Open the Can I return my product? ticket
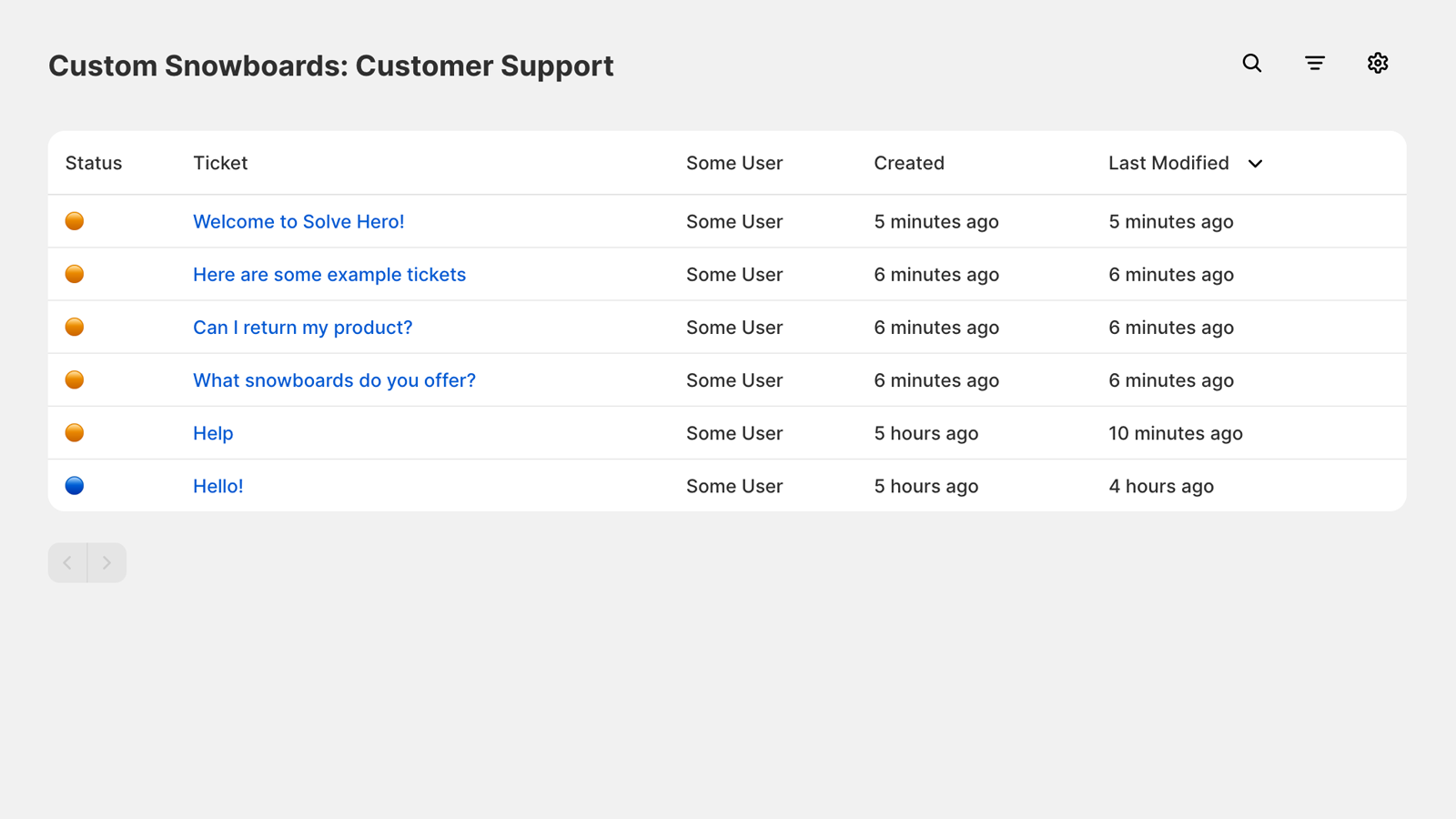 (302, 328)
